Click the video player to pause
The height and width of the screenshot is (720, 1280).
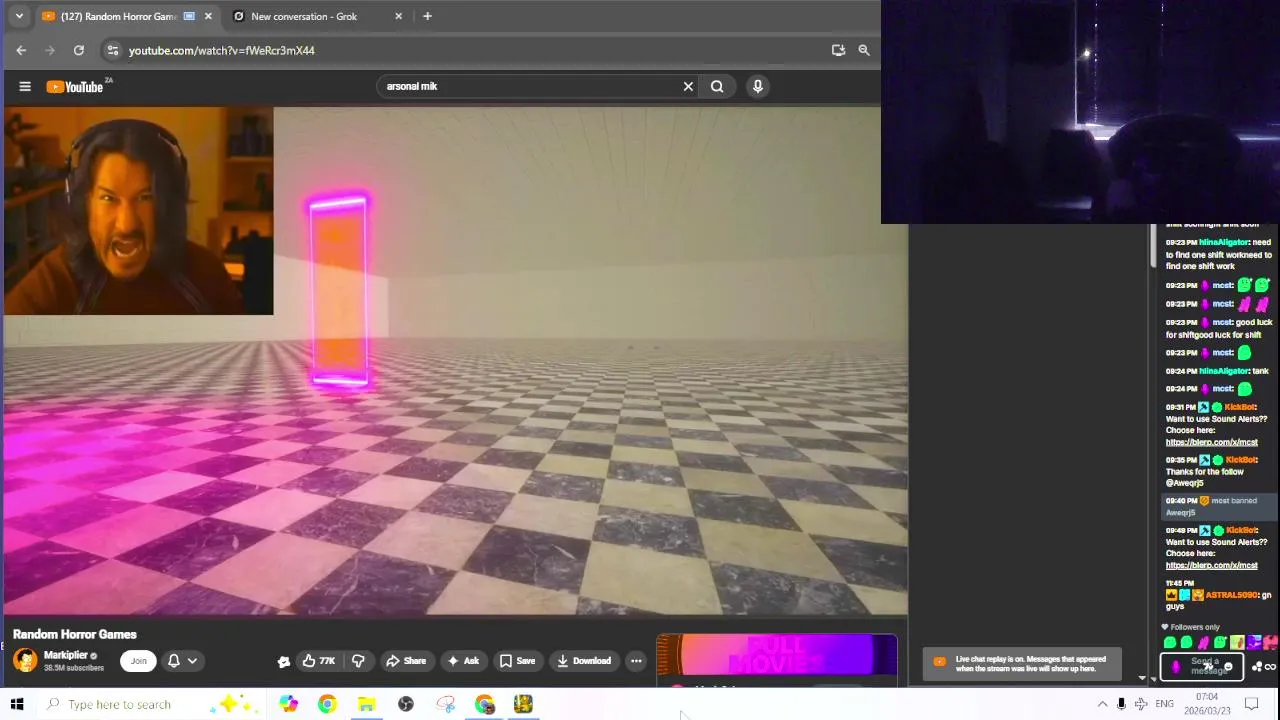pyautogui.click(x=455, y=360)
